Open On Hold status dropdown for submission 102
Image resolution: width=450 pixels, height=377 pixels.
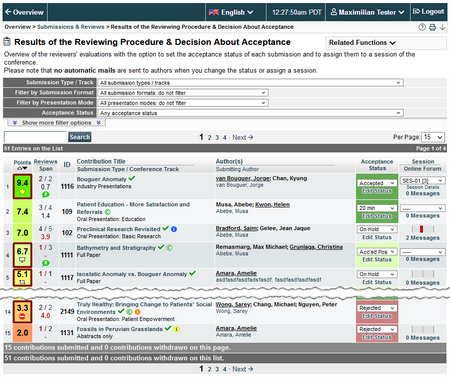point(377,229)
